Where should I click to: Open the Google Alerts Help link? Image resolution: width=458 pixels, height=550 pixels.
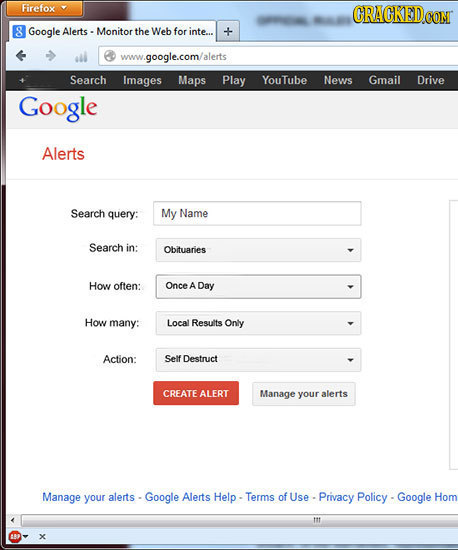click(x=190, y=497)
